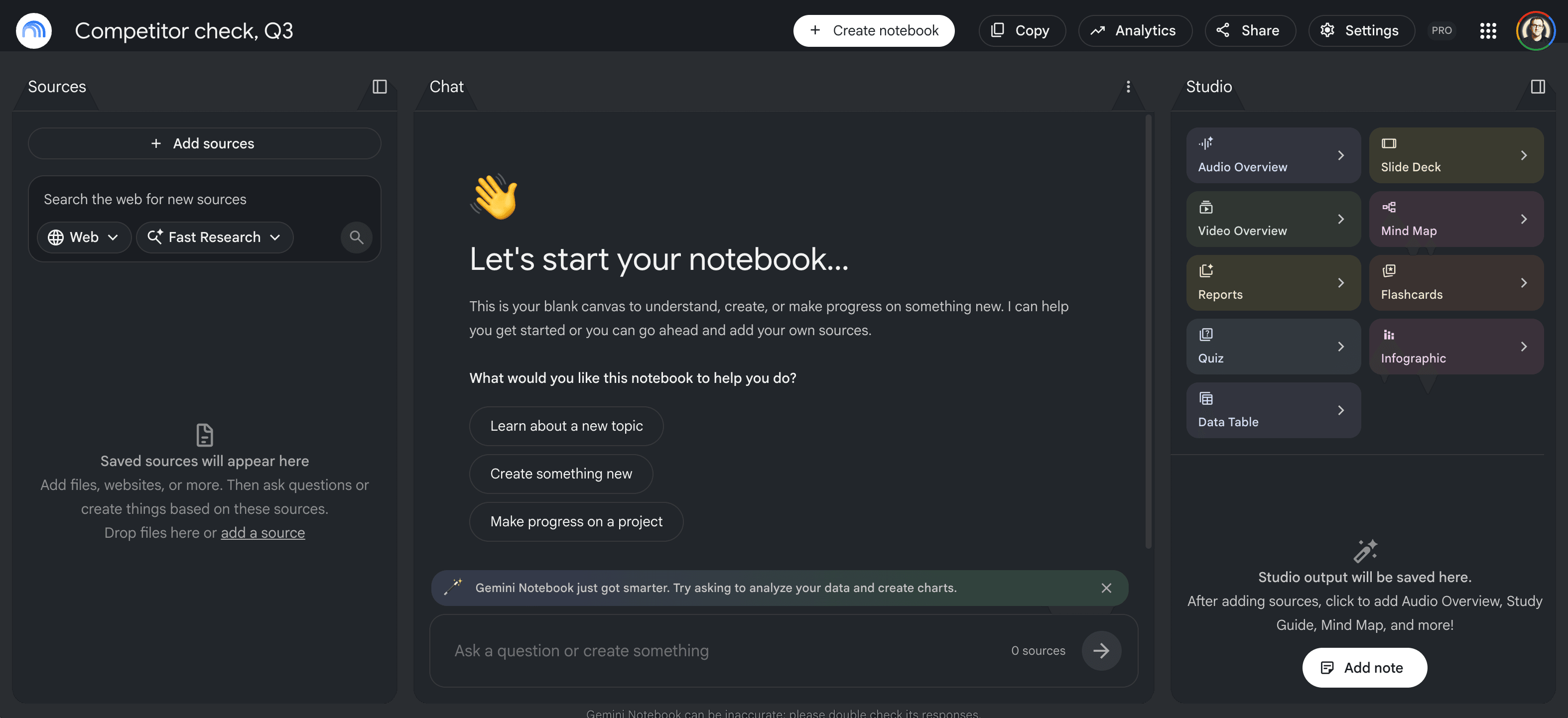Expand Slide Deck options chevron
Screen dimensions: 1568x718
click(x=1523, y=155)
